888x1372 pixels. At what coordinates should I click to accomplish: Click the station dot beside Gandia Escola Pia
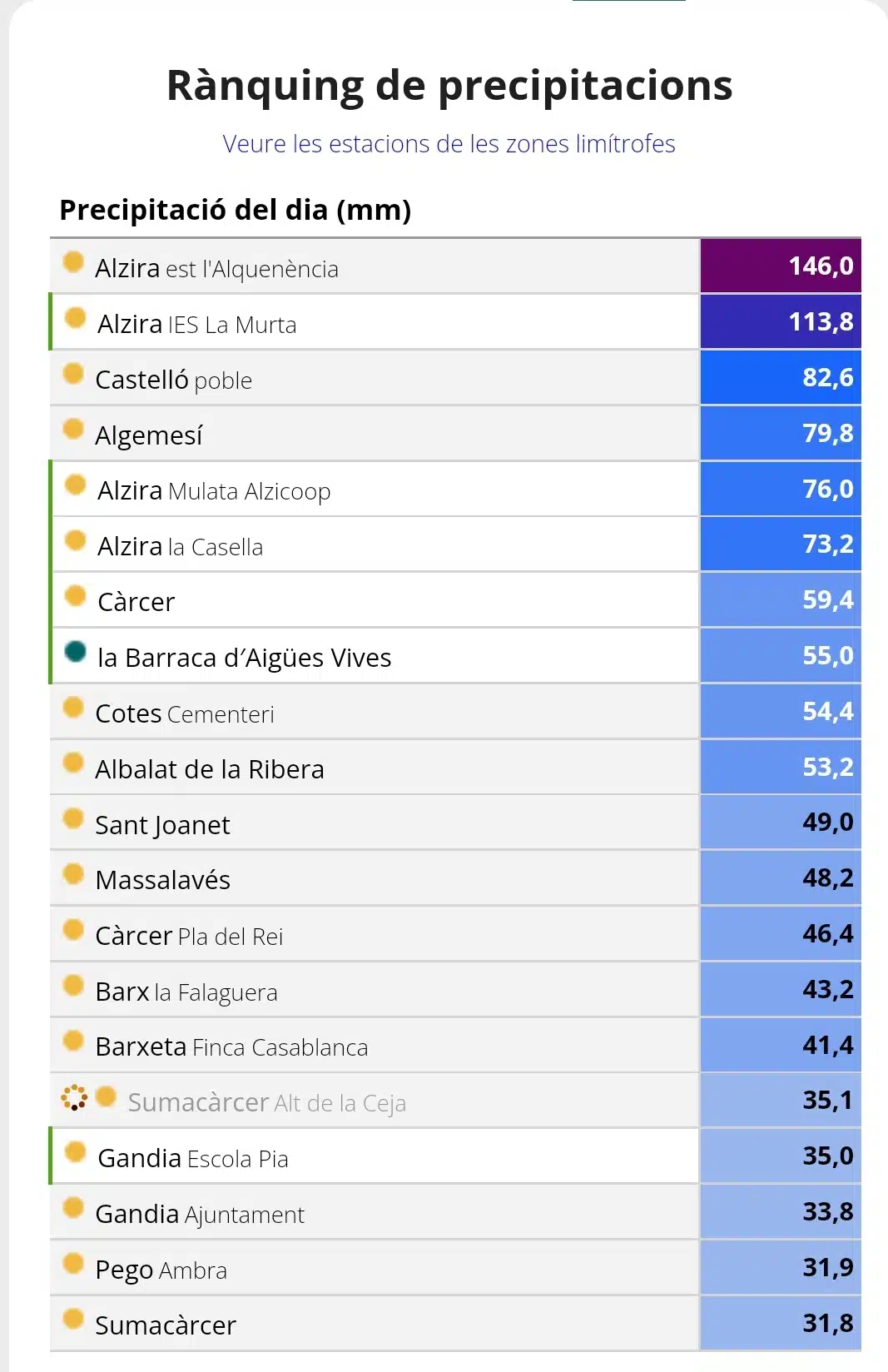[x=75, y=1151]
